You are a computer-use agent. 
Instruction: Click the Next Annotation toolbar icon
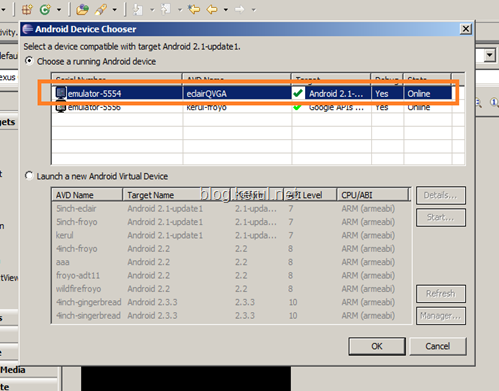coord(138,9)
